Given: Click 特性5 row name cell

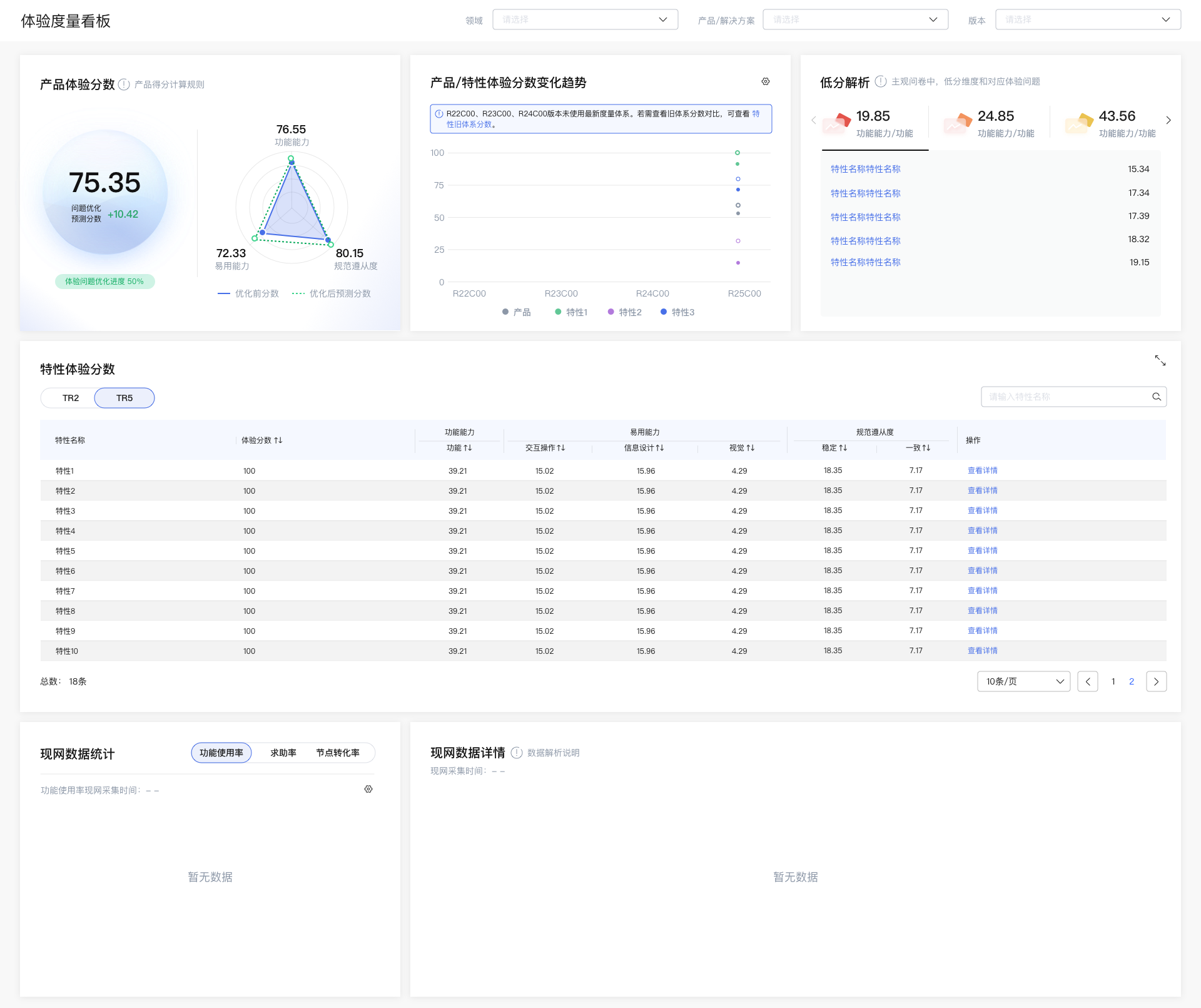Looking at the screenshot, I should [66, 551].
